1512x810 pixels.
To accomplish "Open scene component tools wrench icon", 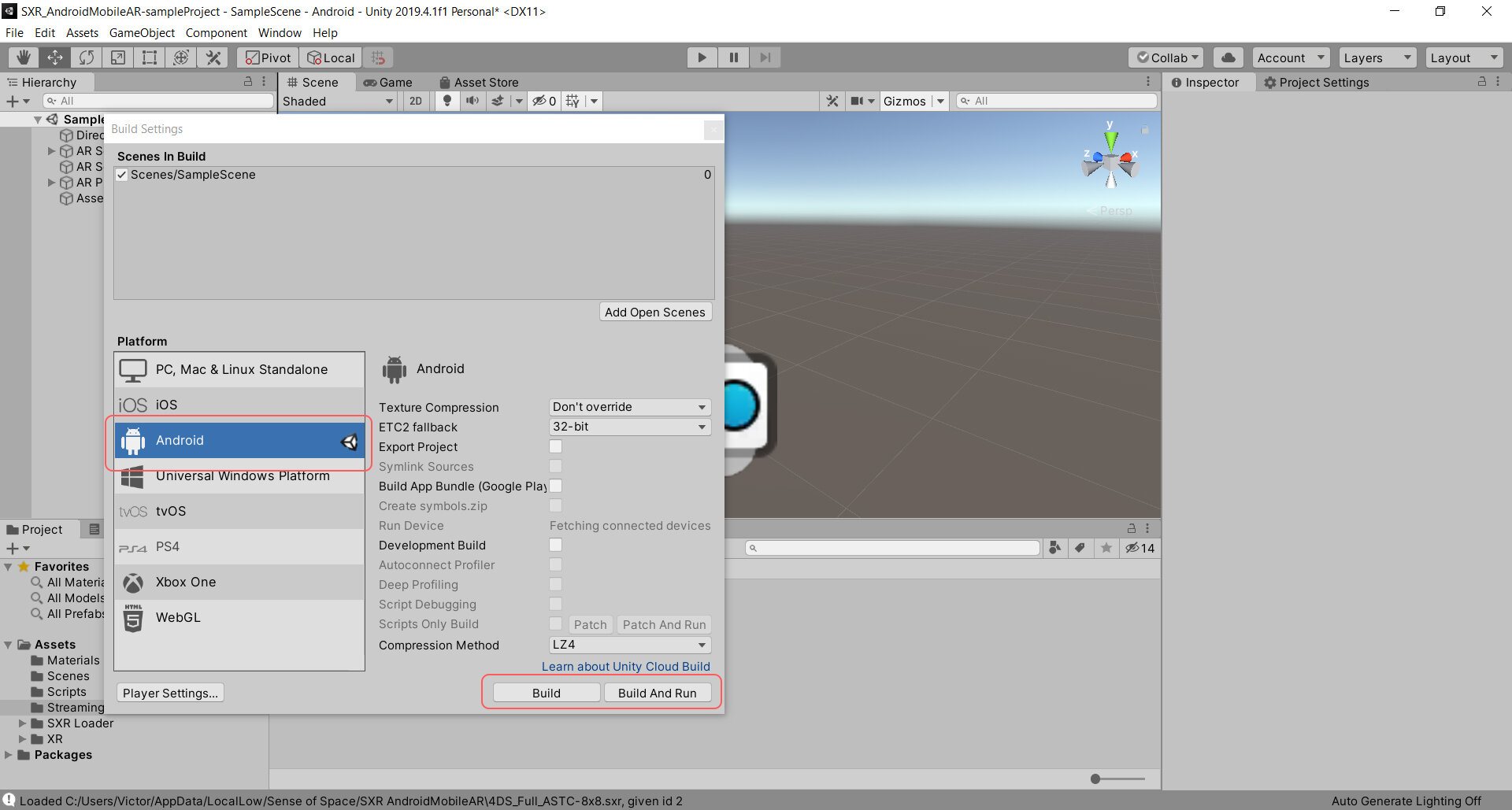I will point(832,101).
